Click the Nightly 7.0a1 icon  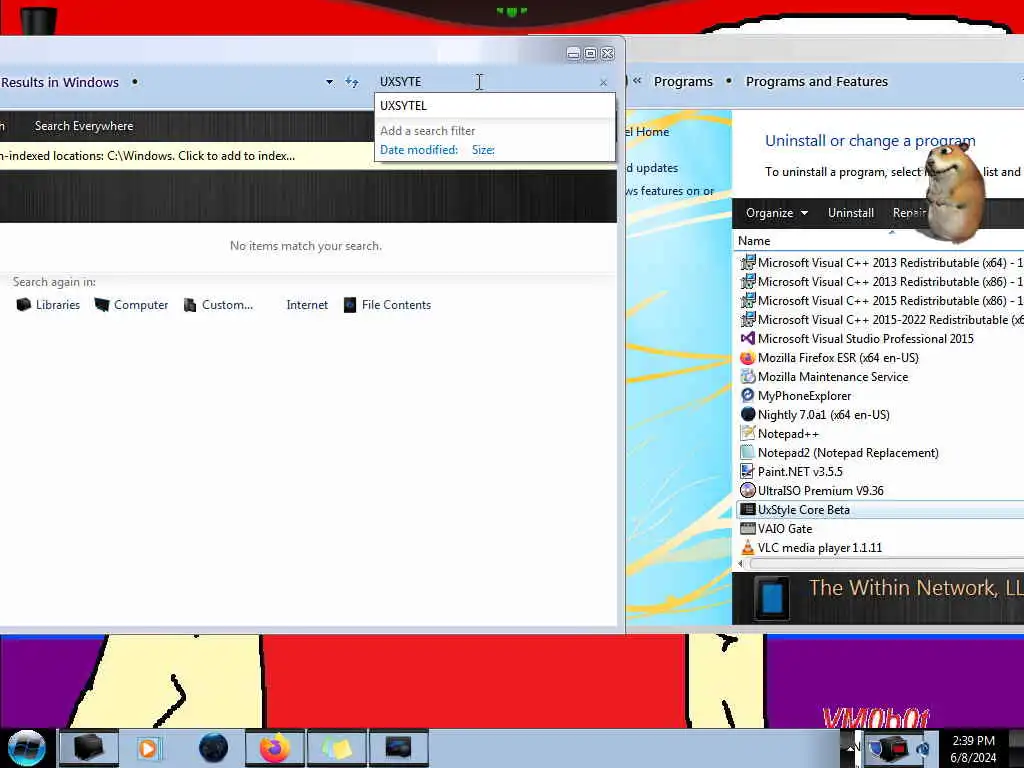tap(748, 414)
